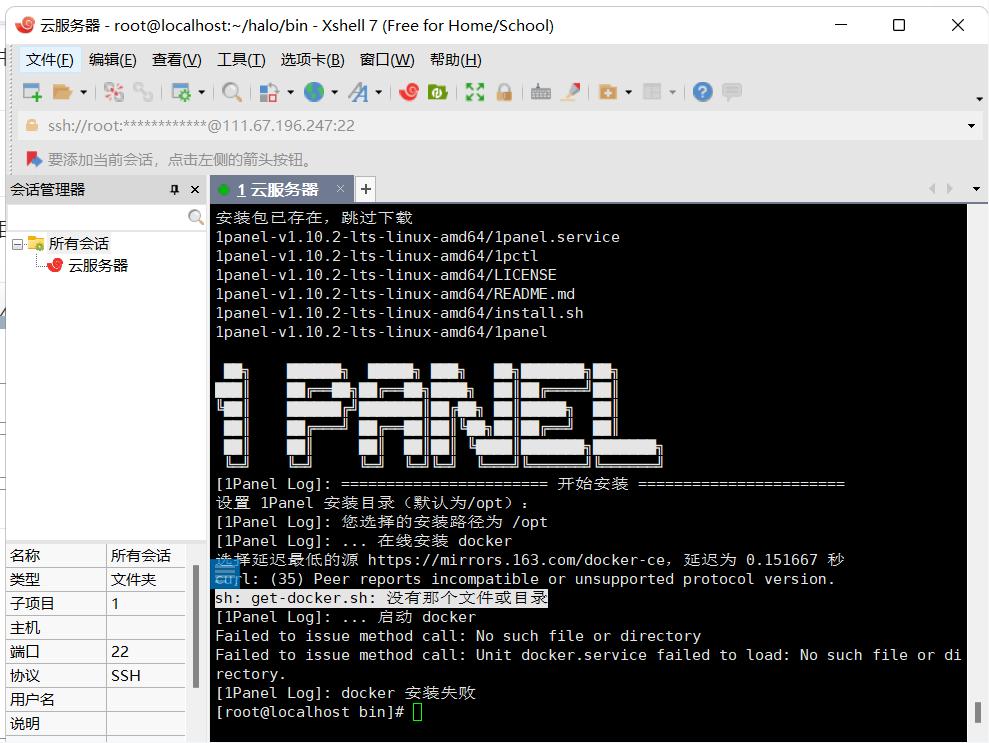This screenshot has height=743, width=989.
Task: Pin the 会话管理器 panel
Action: [175, 189]
